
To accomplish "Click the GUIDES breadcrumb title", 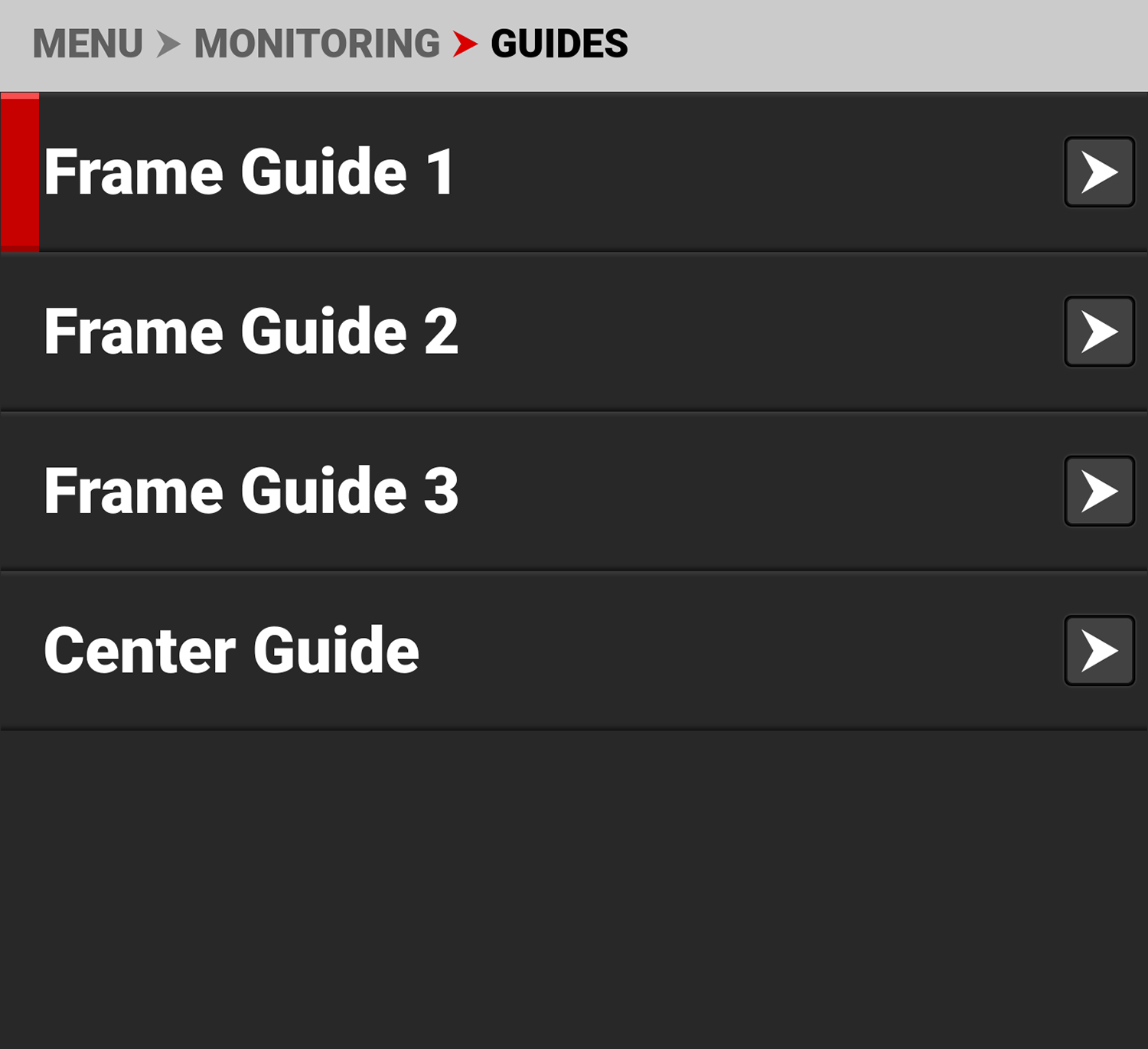I will [x=559, y=44].
